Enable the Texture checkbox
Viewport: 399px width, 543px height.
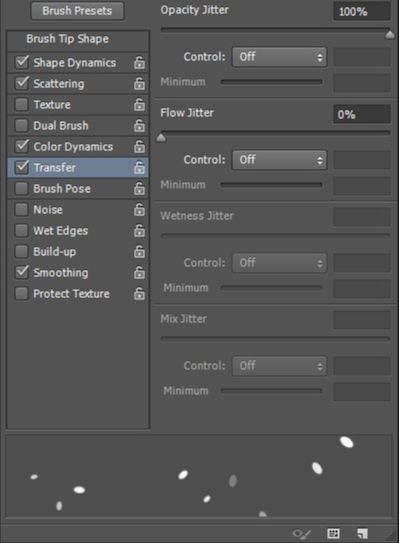pos(21,105)
